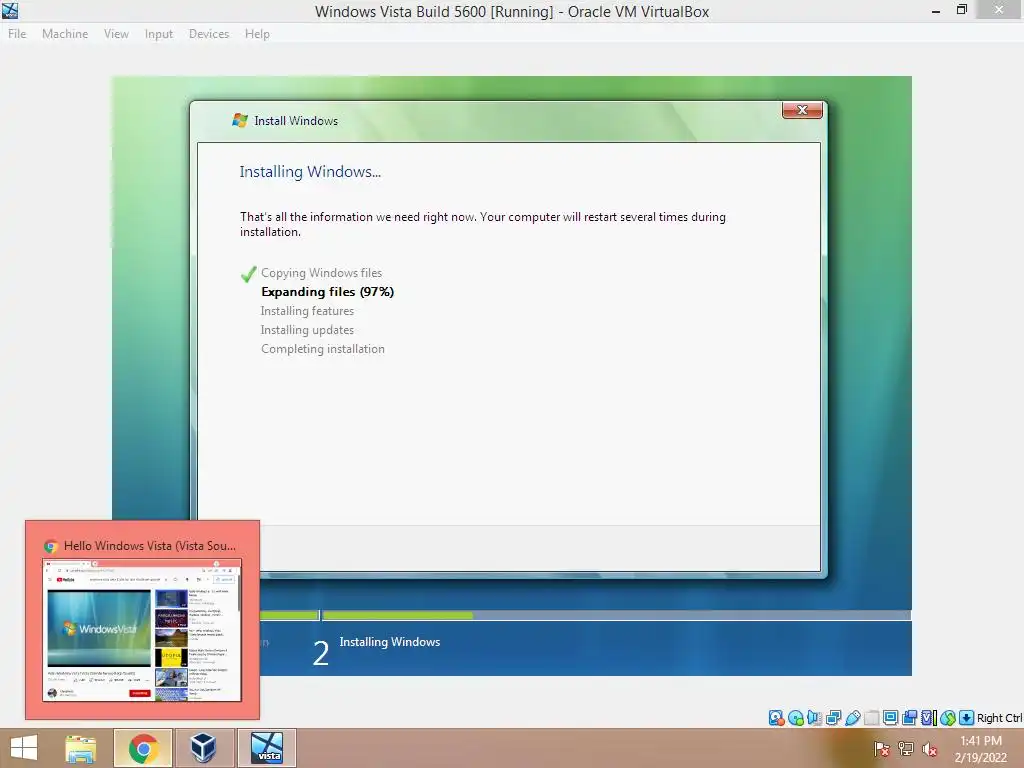Click Chrome icon in the preview popup title
The image size is (1024, 768).
(x=51, y=546)
